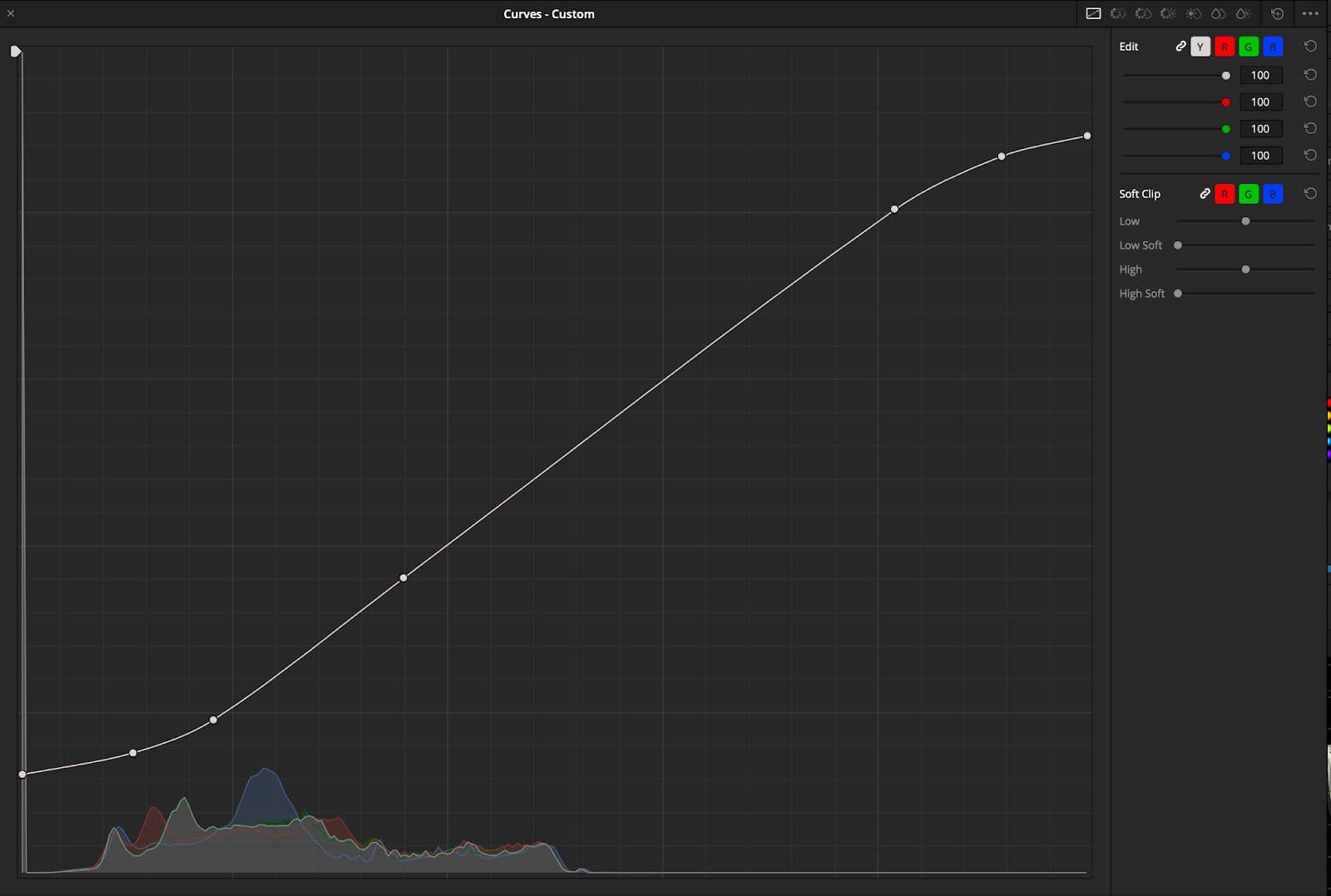Click the reset all curves icon in header

(x=1277, y=14)
